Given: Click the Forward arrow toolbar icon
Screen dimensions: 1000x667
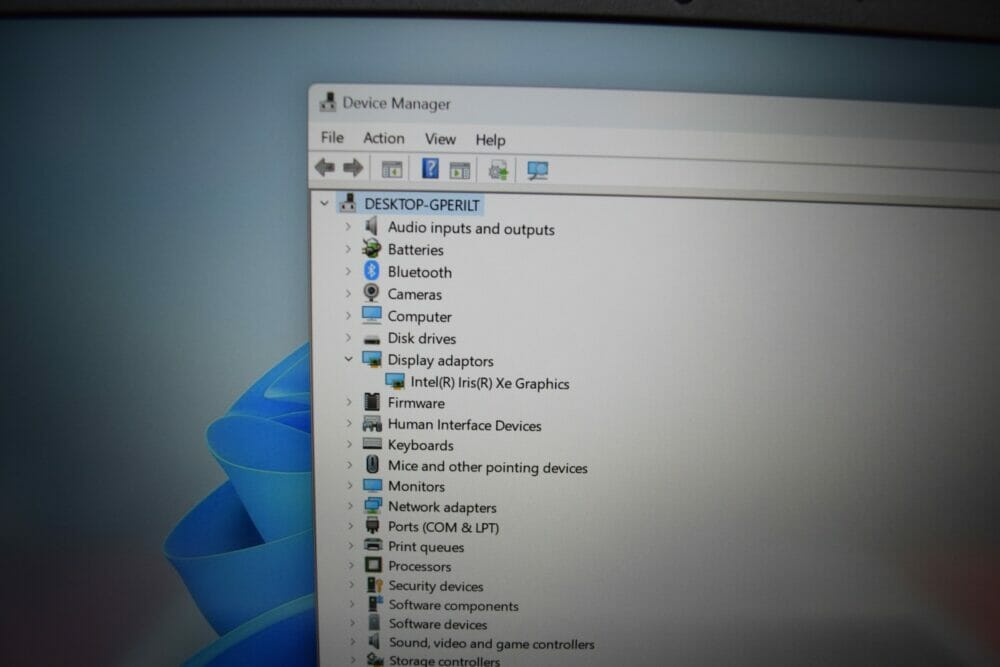Looking at the screenshot, I should pyautogui.click(x=353, y=168).
